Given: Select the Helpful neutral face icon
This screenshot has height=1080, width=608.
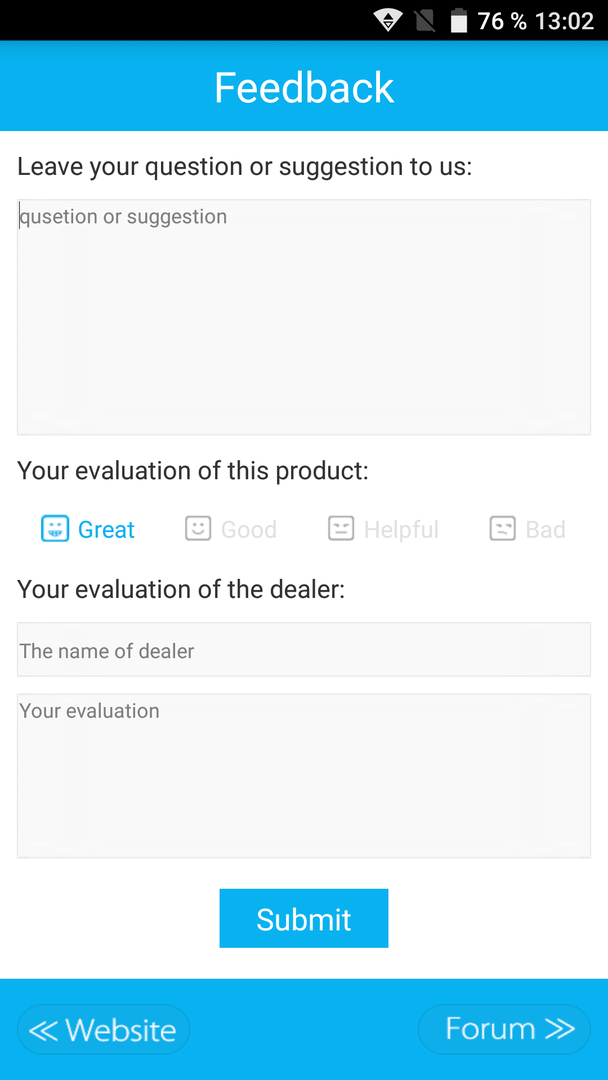Looking at the screenshot, I should point(341,529).
